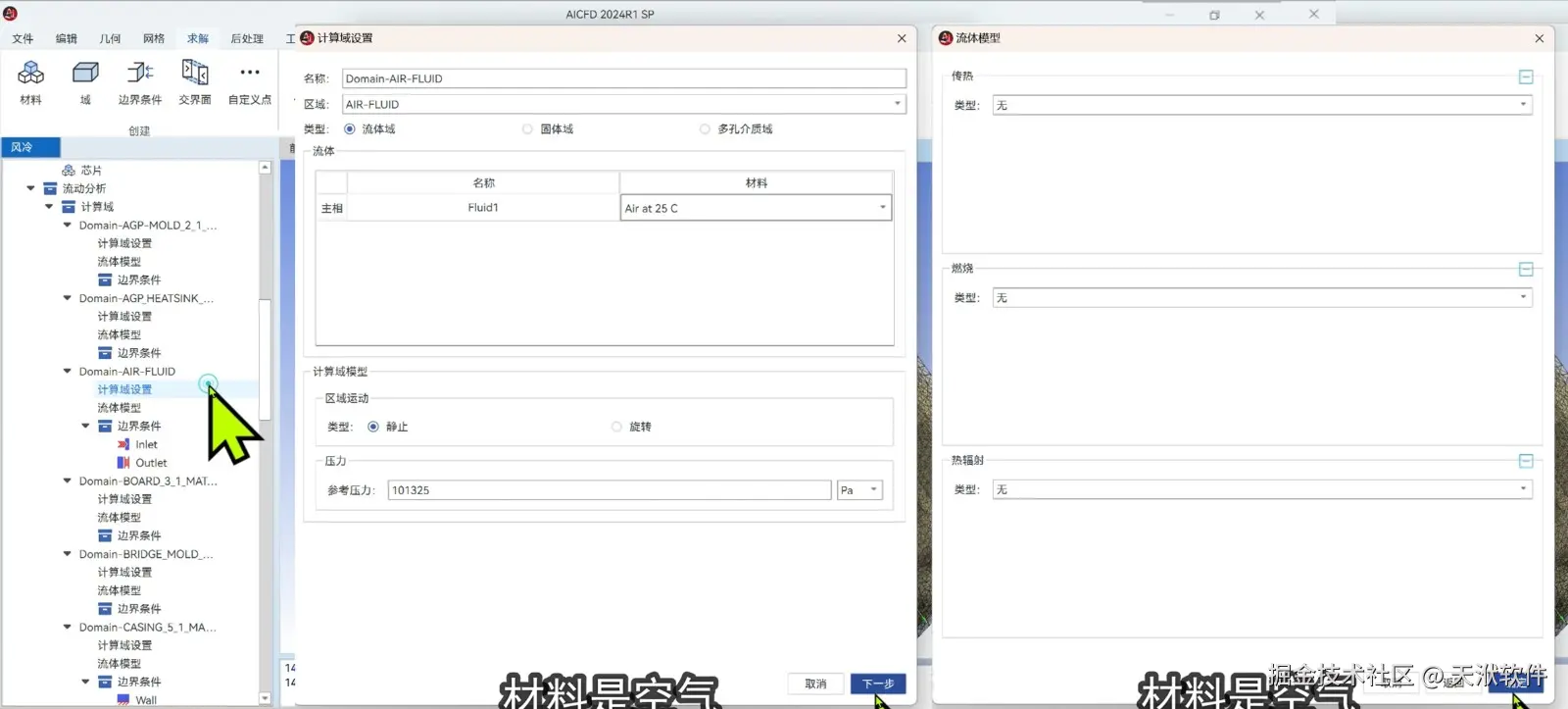
Task: Click the 取消 button
Action: (815, 684)
